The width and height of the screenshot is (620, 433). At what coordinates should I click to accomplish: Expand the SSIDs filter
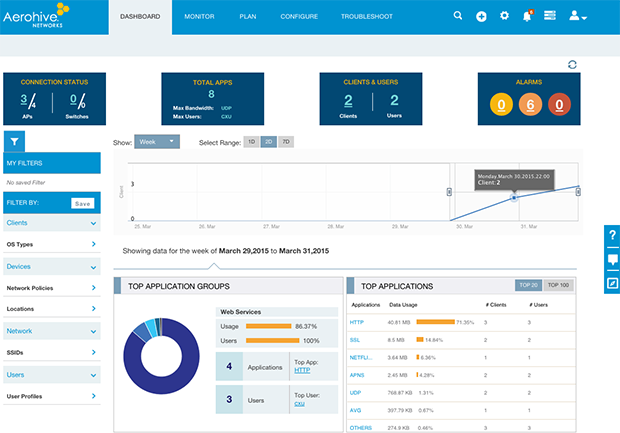pyautogui.click(x=50, y=352)
